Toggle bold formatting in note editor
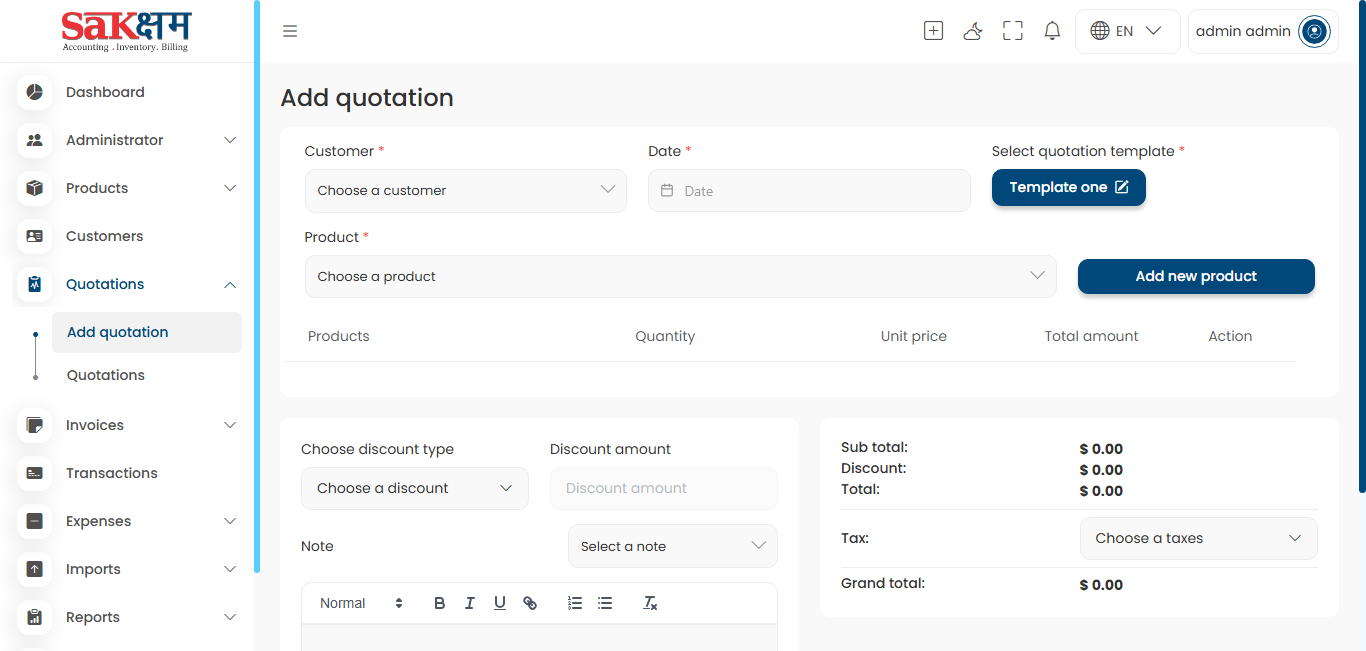Screen dimensions: 1366x651 pyautogui.click(x=439, y=603)
